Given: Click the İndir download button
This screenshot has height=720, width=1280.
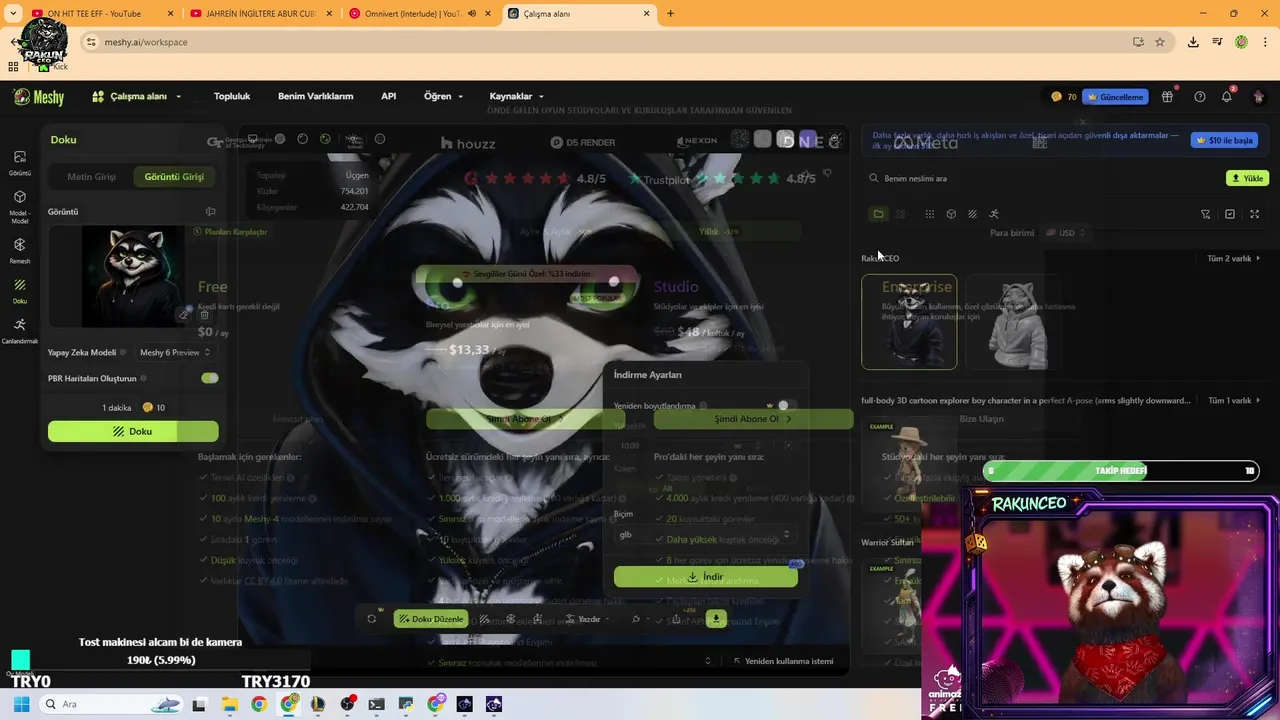Looking at the screenshot, I should click(705, 577).
